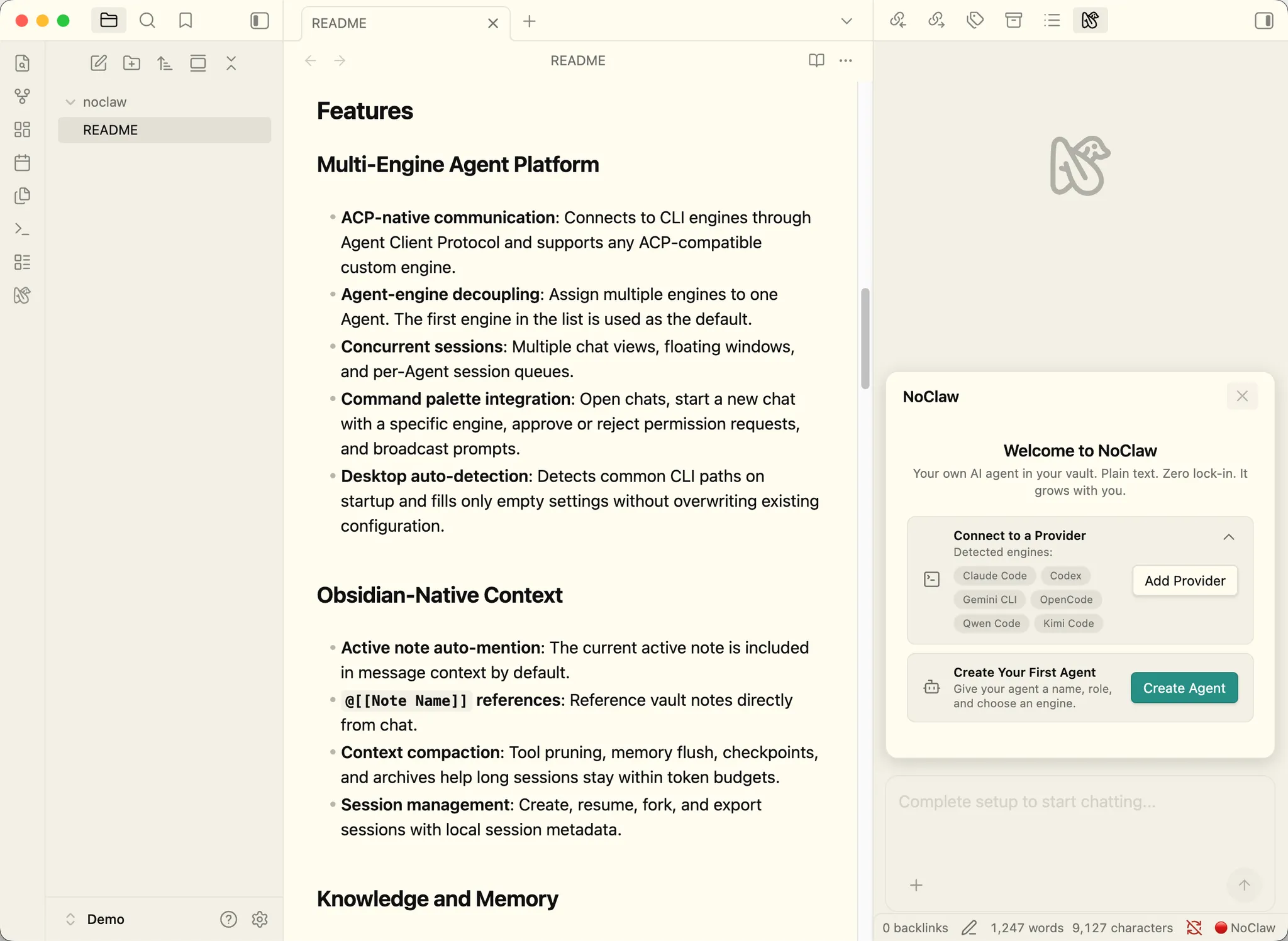The width and height of the screenshot is (1288, 941).
Task: Select the Qwen Code engine chip
Action: point(991,624)
